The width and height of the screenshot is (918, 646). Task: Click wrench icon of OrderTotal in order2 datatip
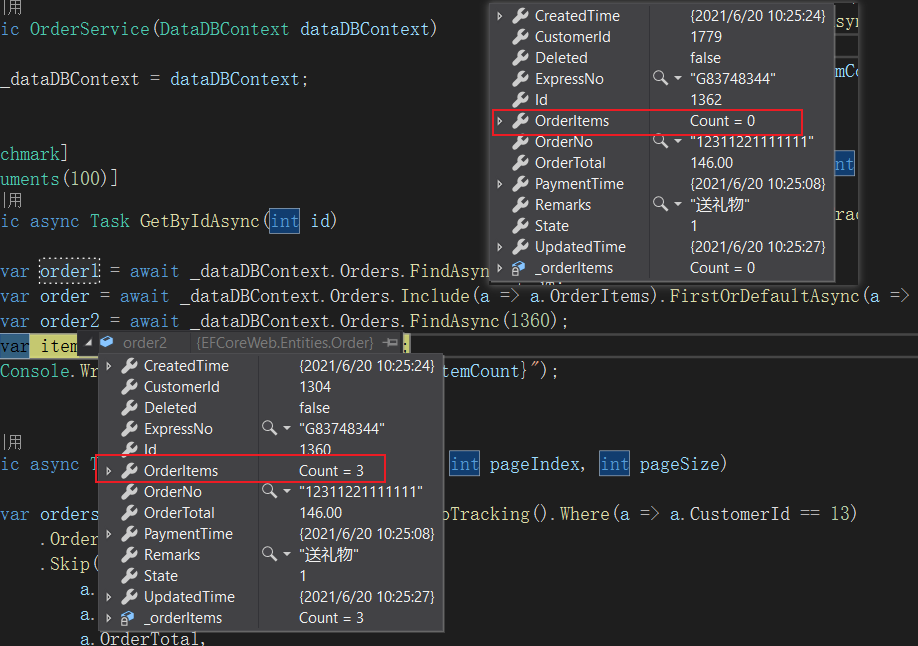pyautogui.click(x=129, y=513)
